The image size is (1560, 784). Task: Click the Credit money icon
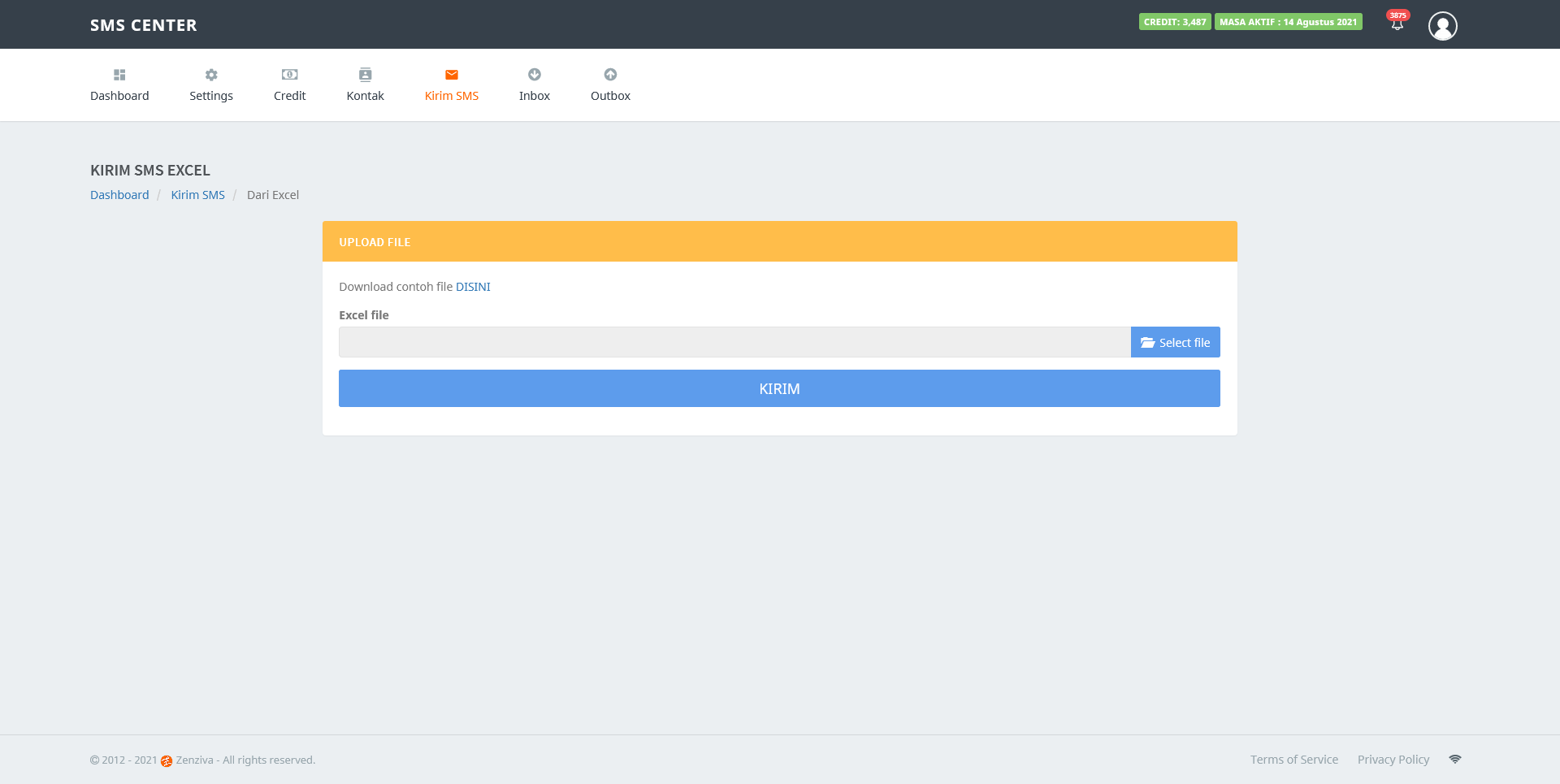289,75
